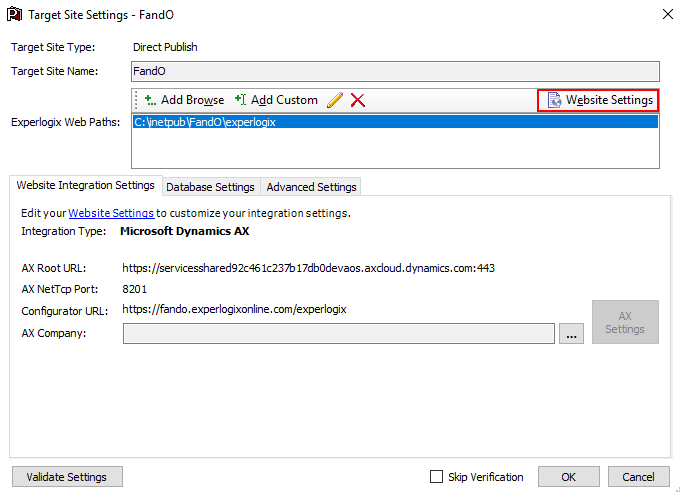Screen dimensions: 680x493
Task: Close the Target Site Settings window
Action: (x=668, y=14)
